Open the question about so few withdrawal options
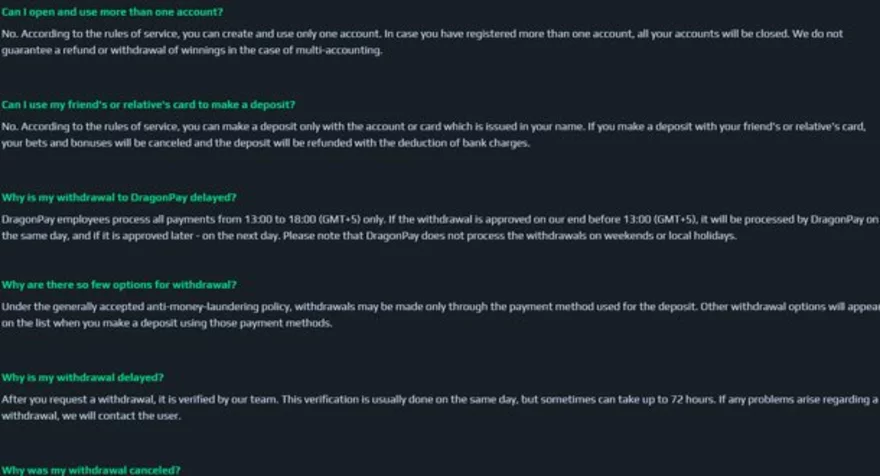The width and height of the screenshot is (880, 476). point(119,285)
